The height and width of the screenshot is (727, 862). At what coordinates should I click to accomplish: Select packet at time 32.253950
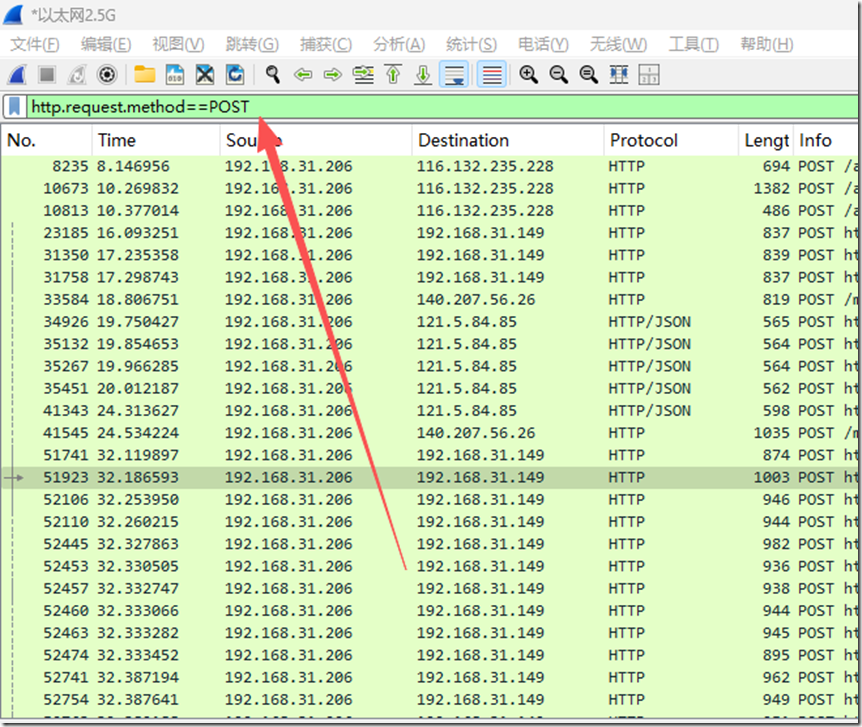point(429,499)
